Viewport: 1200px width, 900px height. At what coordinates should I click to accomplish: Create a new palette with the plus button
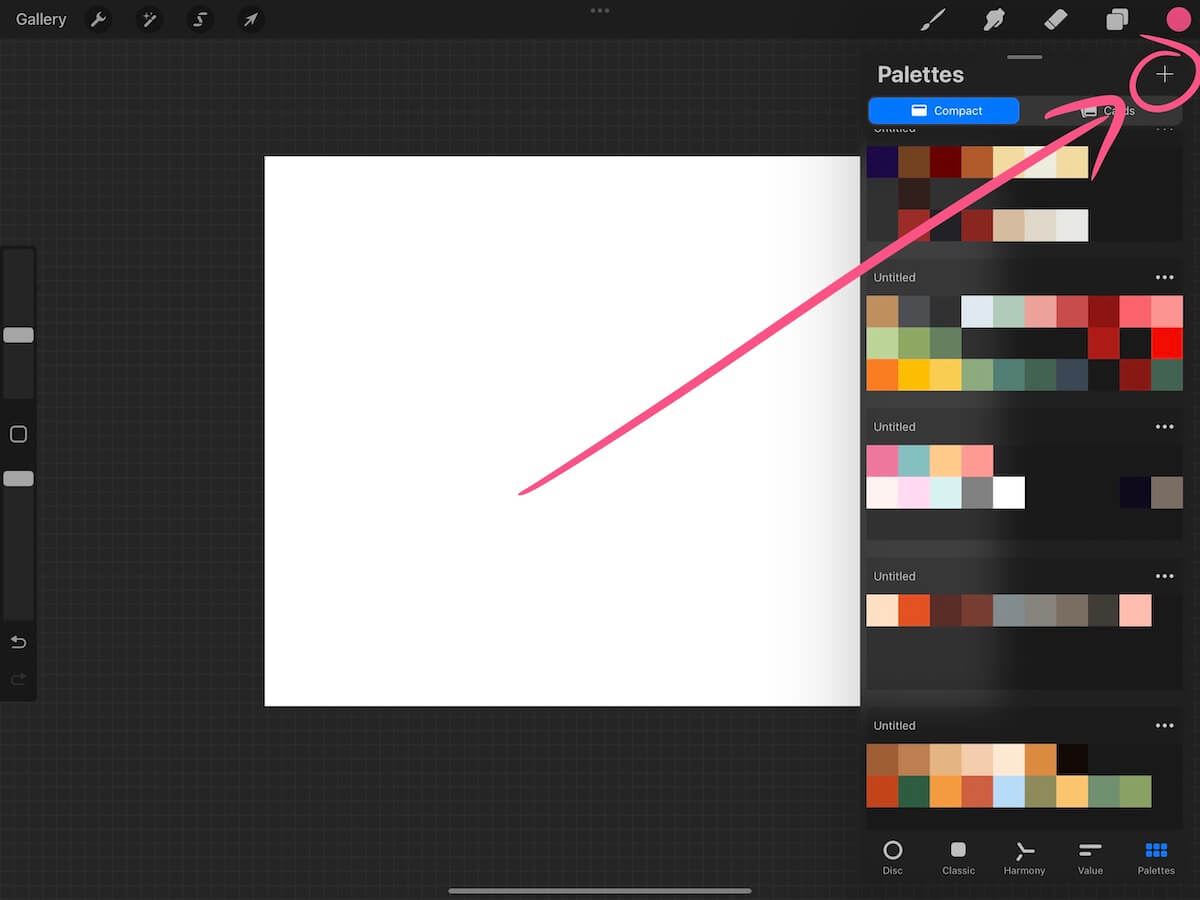(1165, 74)
